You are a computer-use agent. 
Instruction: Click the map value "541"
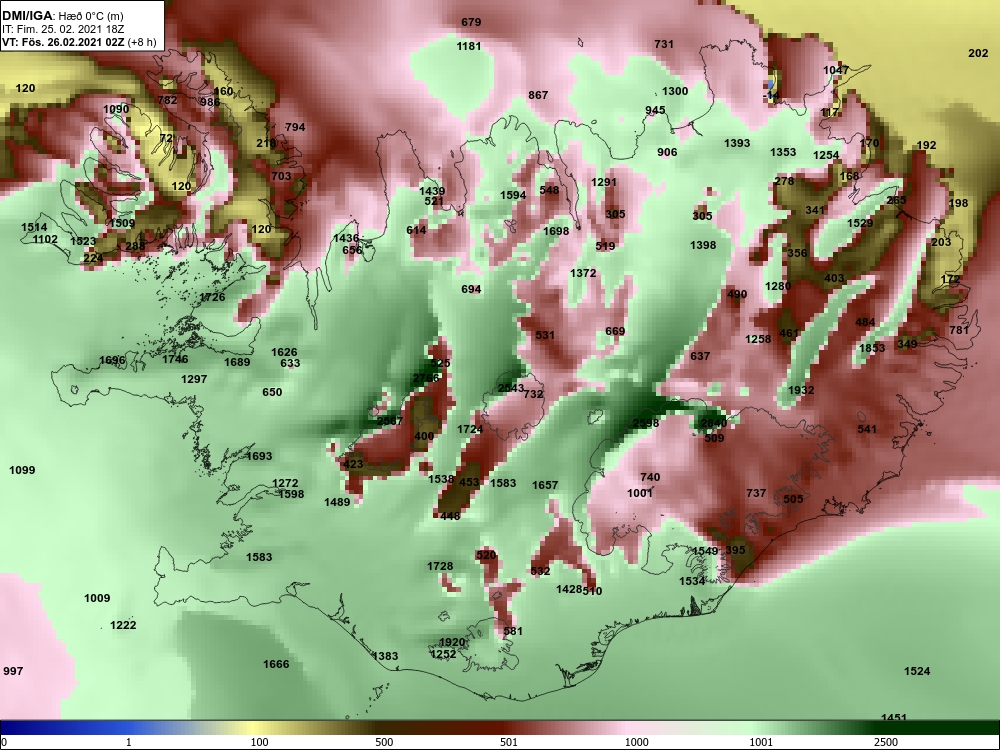[867, 429]
